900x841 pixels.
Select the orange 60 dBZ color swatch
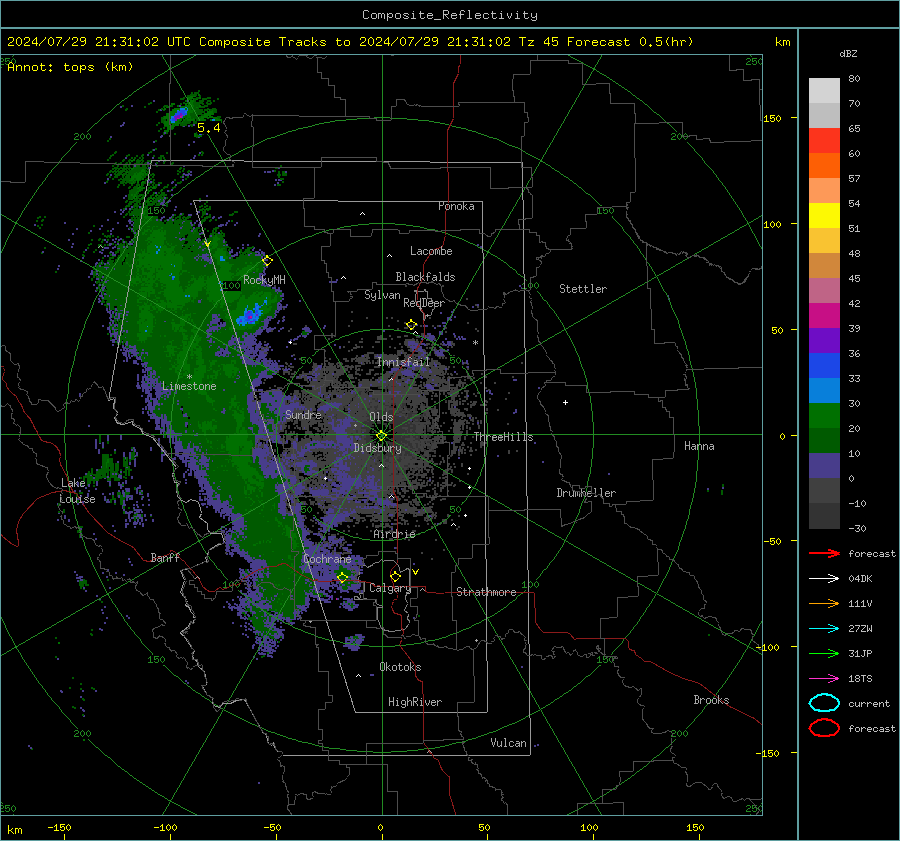pos(824,165)
